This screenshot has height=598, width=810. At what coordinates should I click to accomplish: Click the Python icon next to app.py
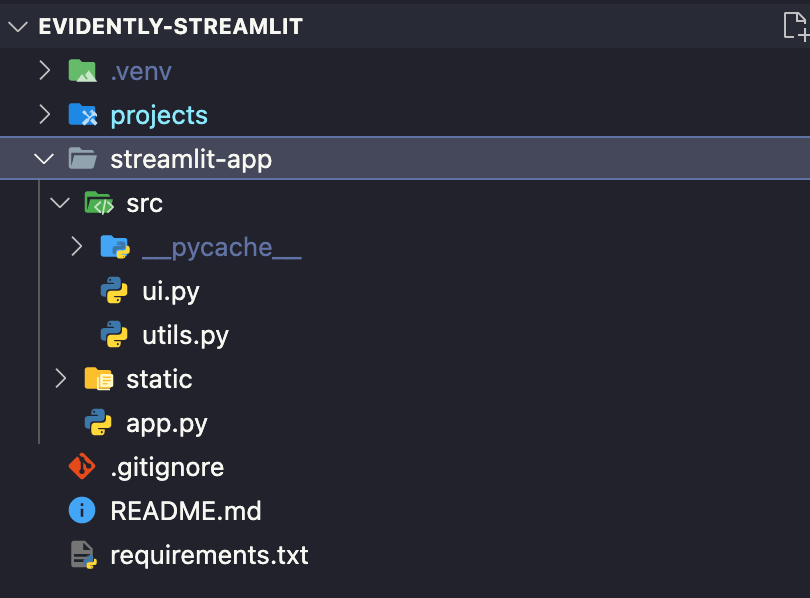pyautogui.click(x=95, y=423)
